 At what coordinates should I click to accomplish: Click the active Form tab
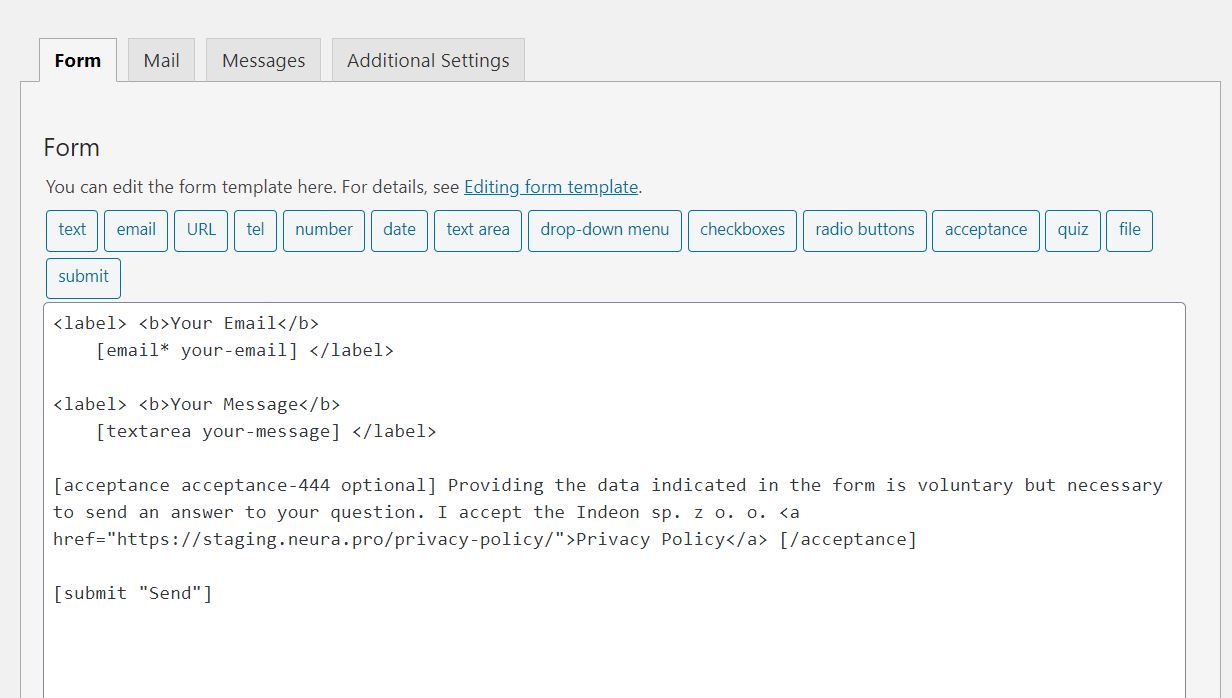pos(78,60)
